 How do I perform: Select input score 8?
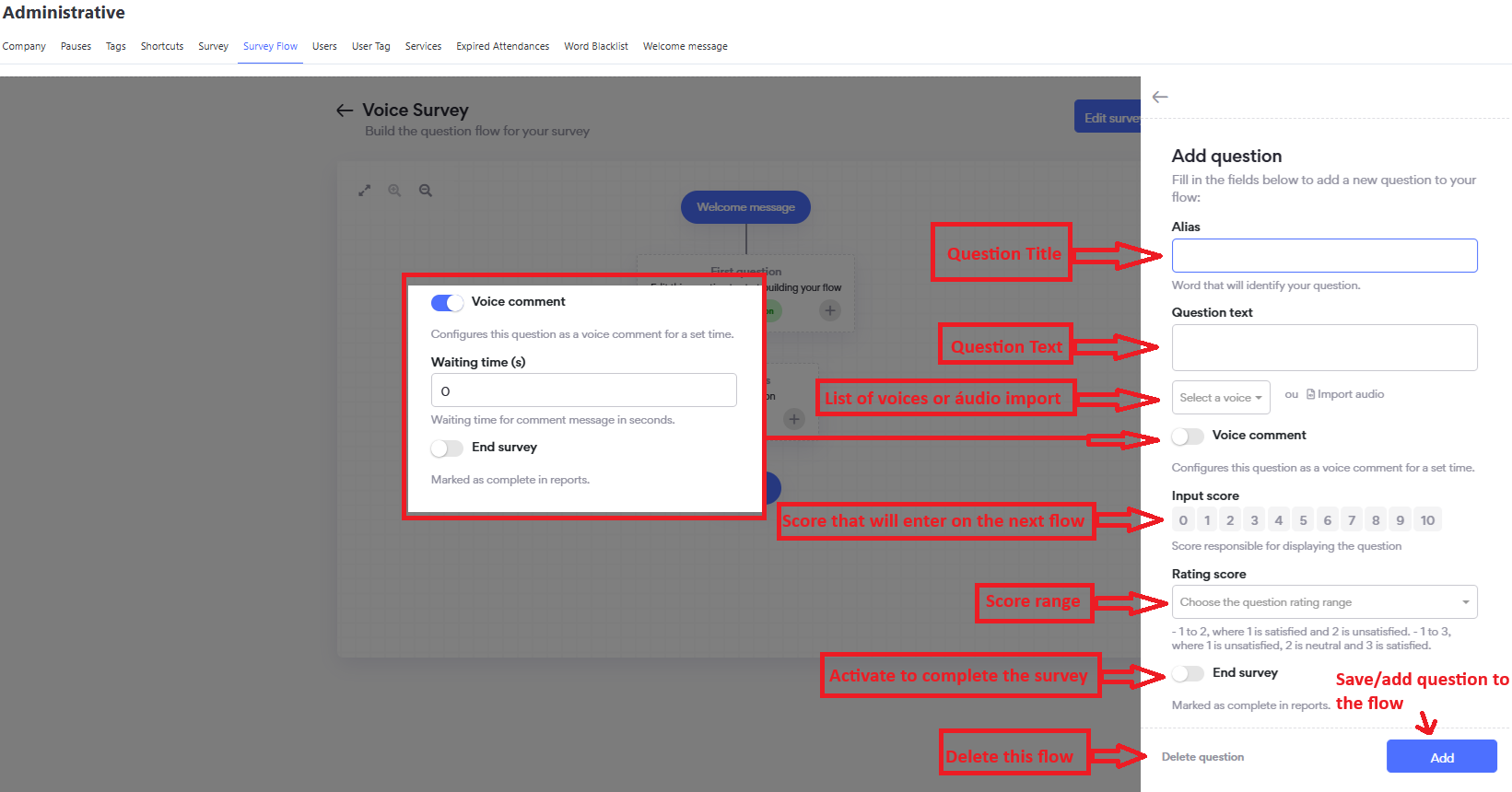pyautogui.click(x=1376, y=520)
